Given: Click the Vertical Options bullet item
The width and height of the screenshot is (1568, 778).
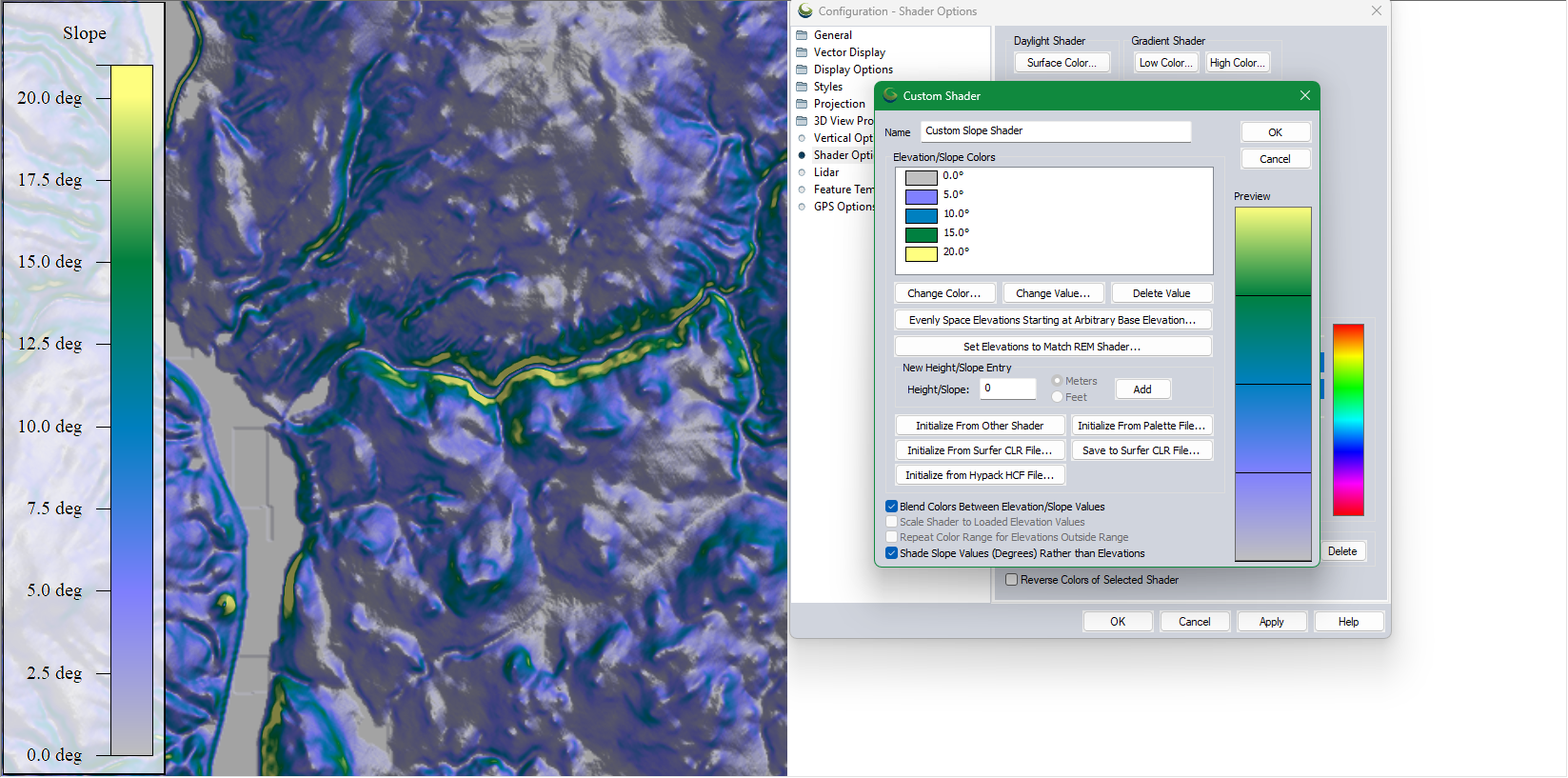Looking at the screenshot, I should [802, 138].
